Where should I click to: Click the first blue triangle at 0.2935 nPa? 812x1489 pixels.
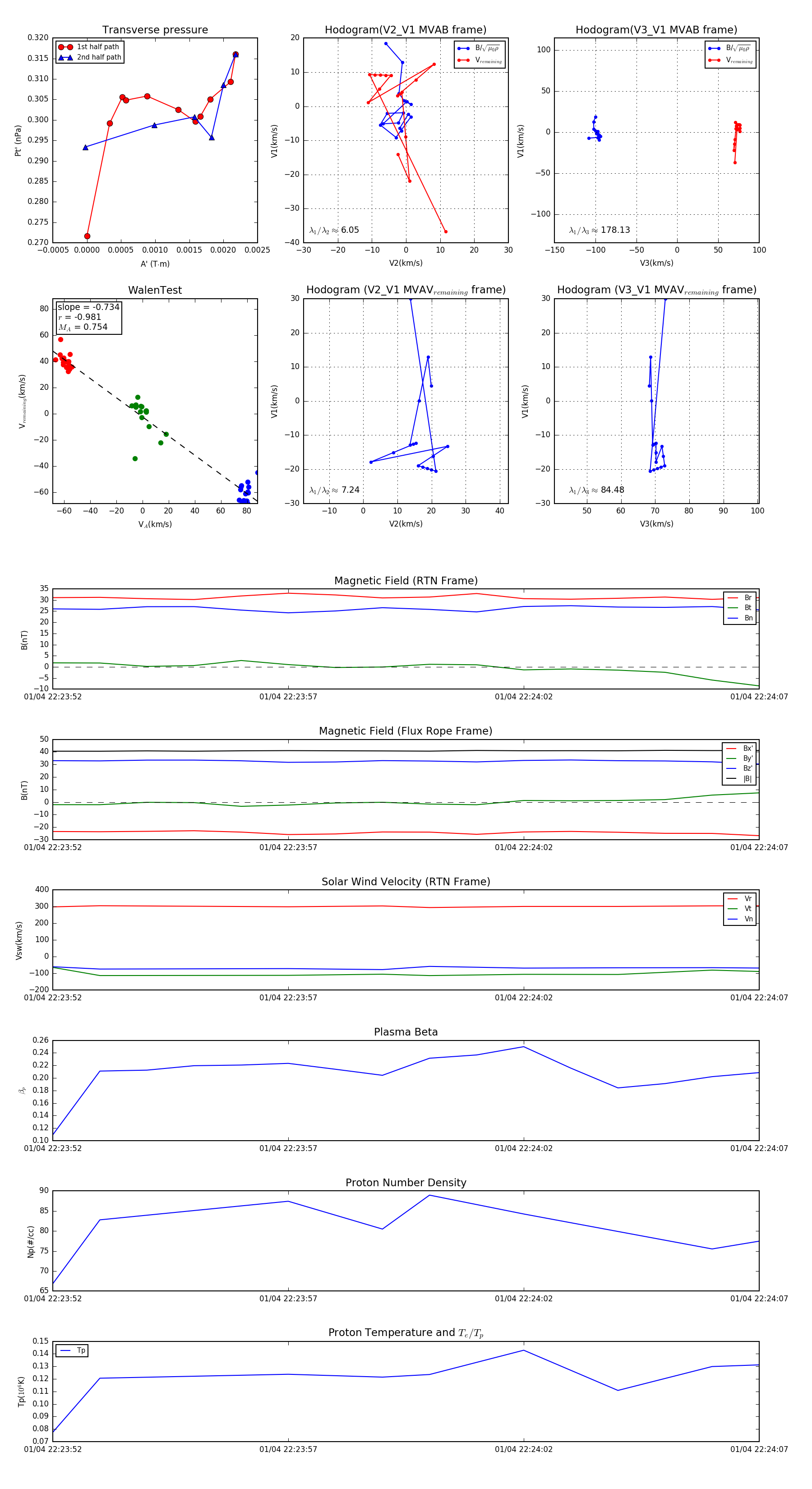86,148
